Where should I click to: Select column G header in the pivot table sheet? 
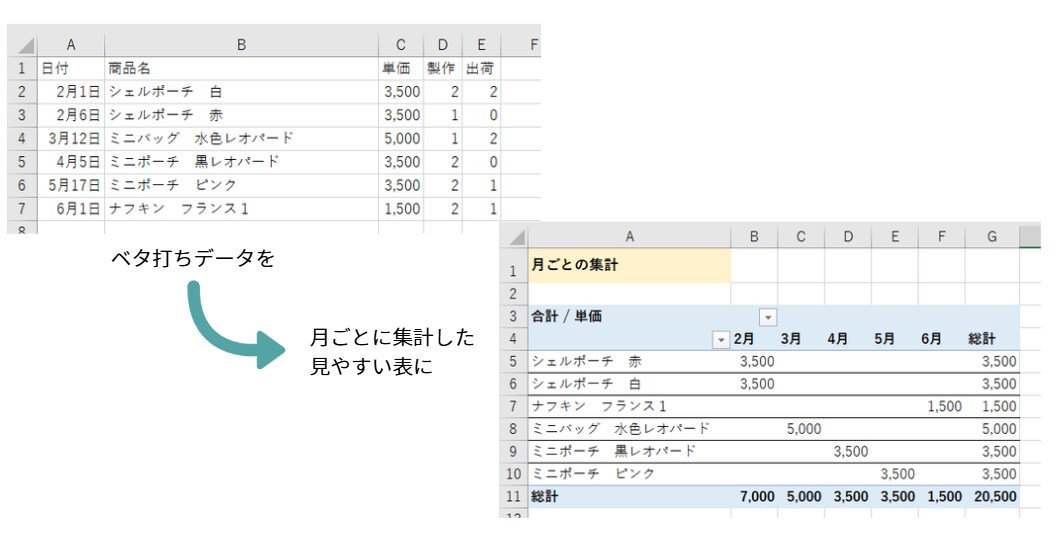coord(992,237)
